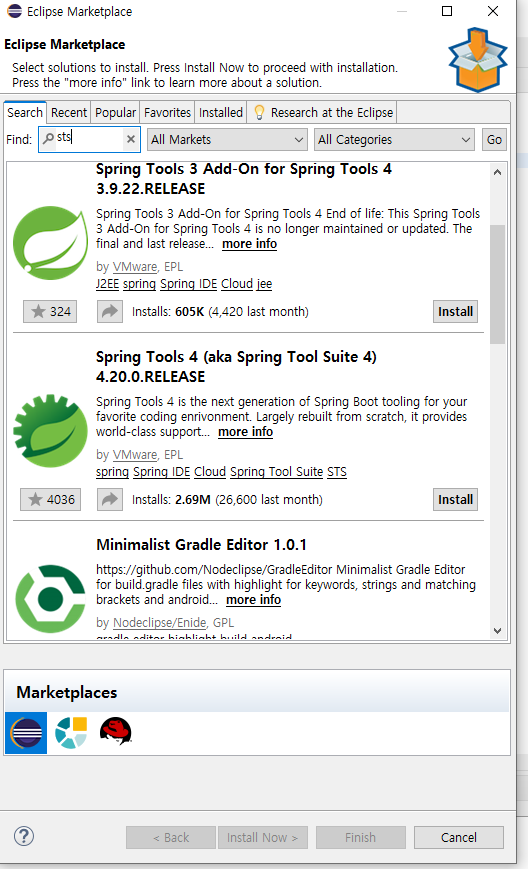The width and height of the screenshot is (528, 869).
Task: Open the All Categories dropdown
Action: [394, 140]
